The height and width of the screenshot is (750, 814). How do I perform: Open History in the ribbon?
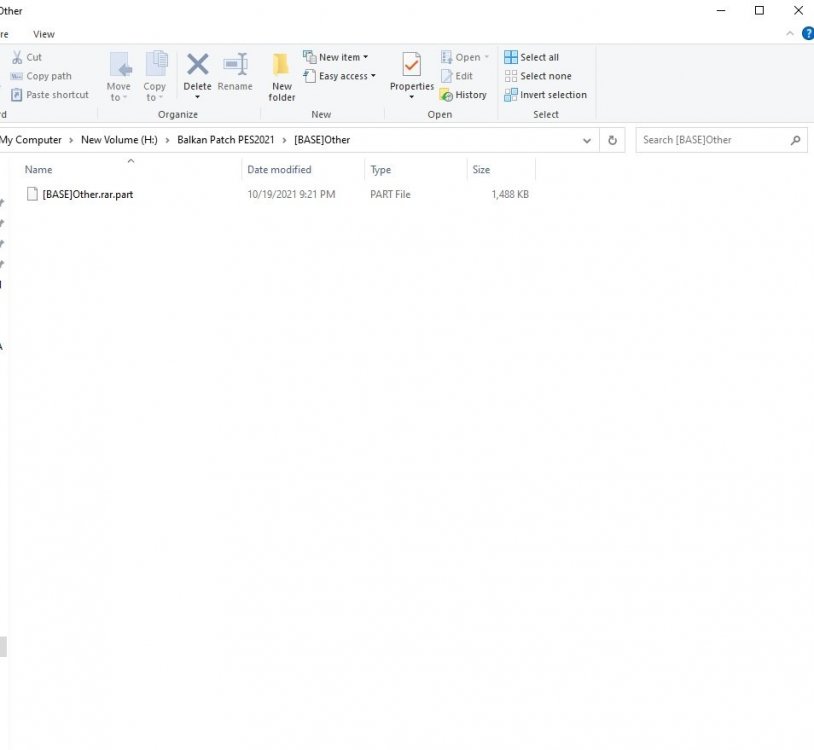463,95
